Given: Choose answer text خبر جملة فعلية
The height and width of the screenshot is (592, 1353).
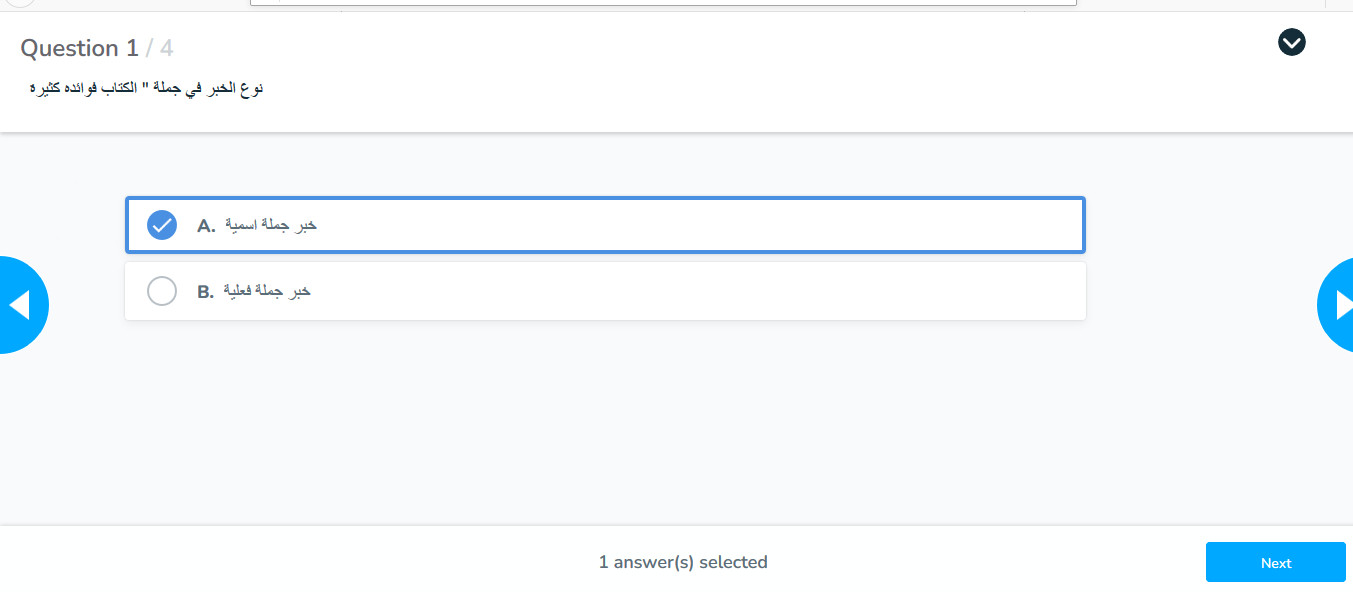Looking at the screenshot, I should (267, 291).
